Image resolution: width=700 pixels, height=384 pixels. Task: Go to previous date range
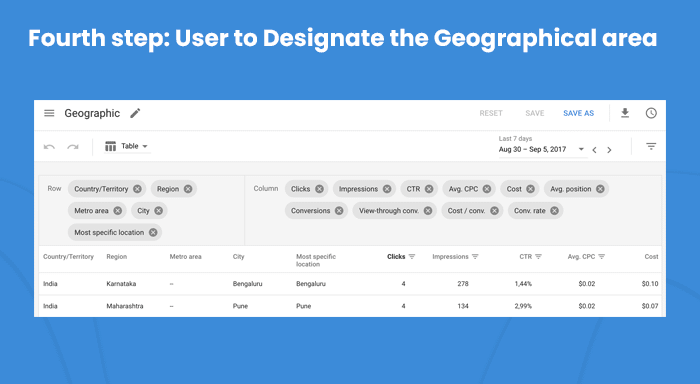[594, 150]
